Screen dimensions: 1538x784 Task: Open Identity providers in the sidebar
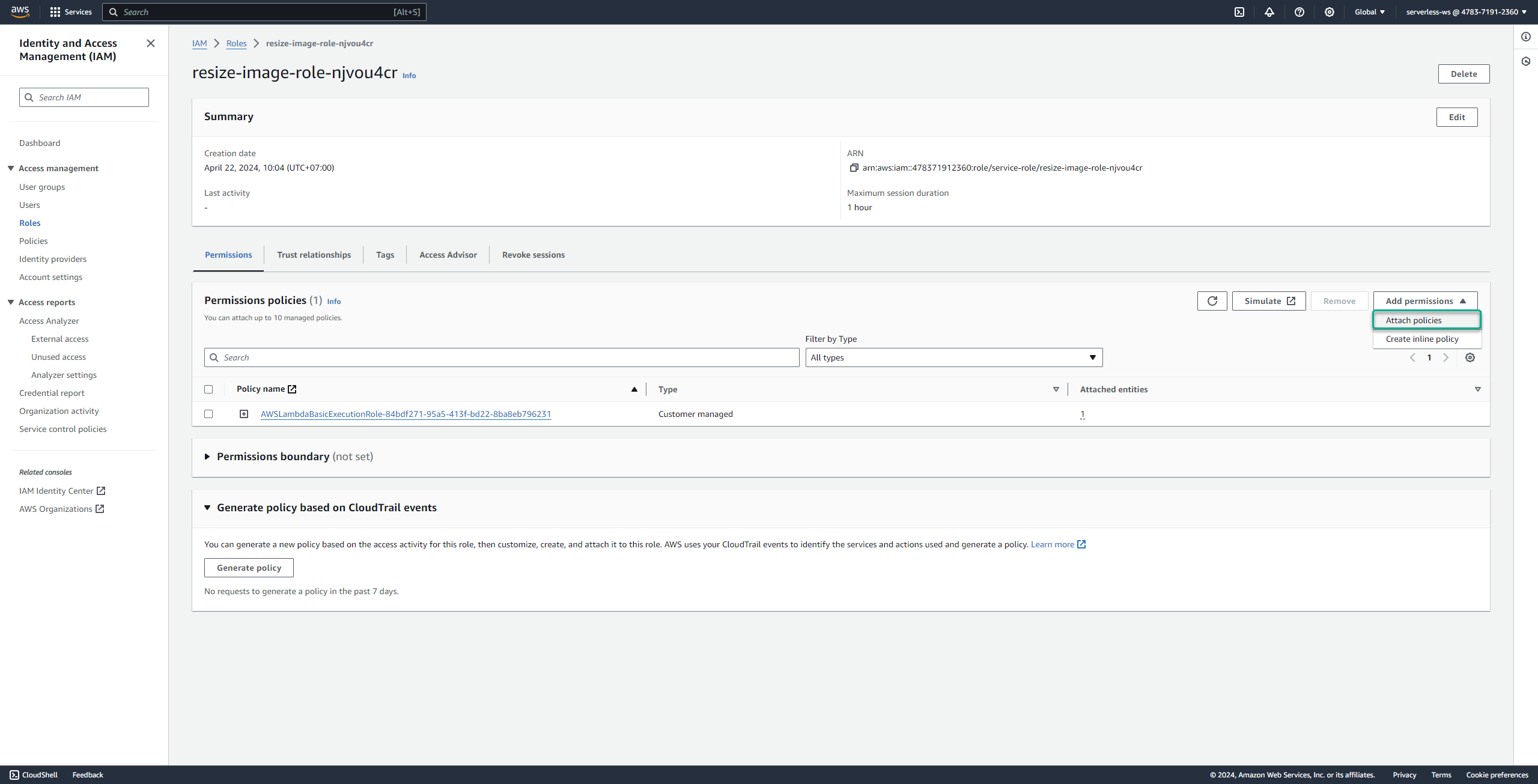pyautogui.click(x=53, y=259)
